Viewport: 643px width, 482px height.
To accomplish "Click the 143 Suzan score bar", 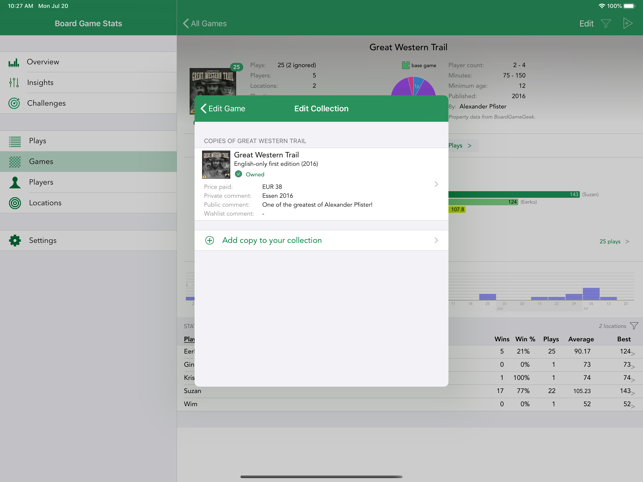I will [x=514, y=194].
